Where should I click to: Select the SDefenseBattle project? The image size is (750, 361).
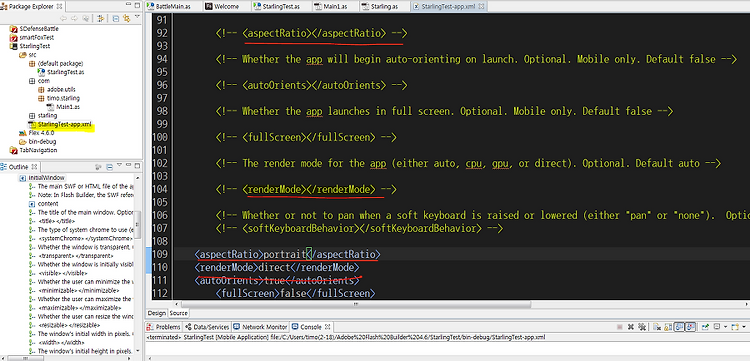point(34,29)
